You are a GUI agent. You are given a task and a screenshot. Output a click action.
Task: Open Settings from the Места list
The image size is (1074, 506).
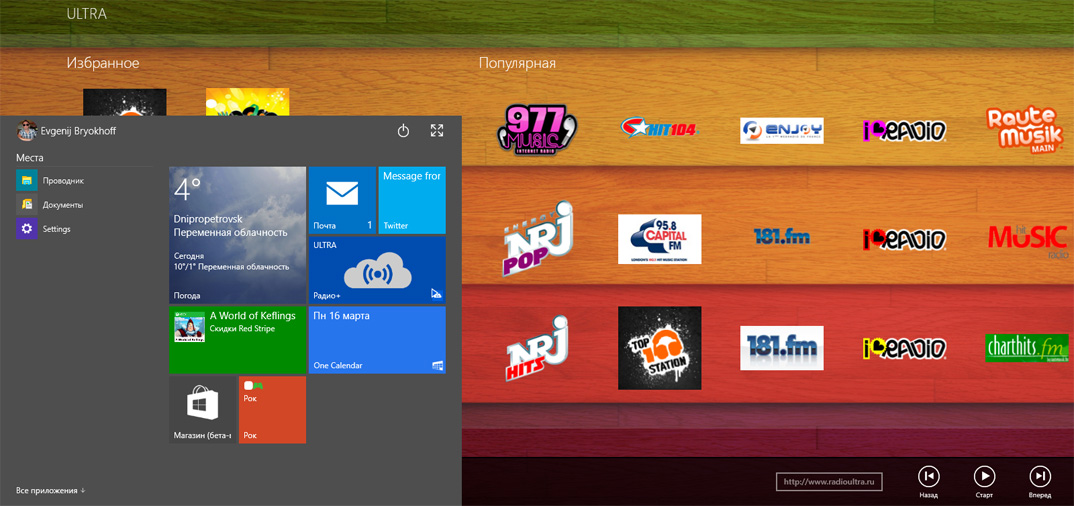coord(44,229)
